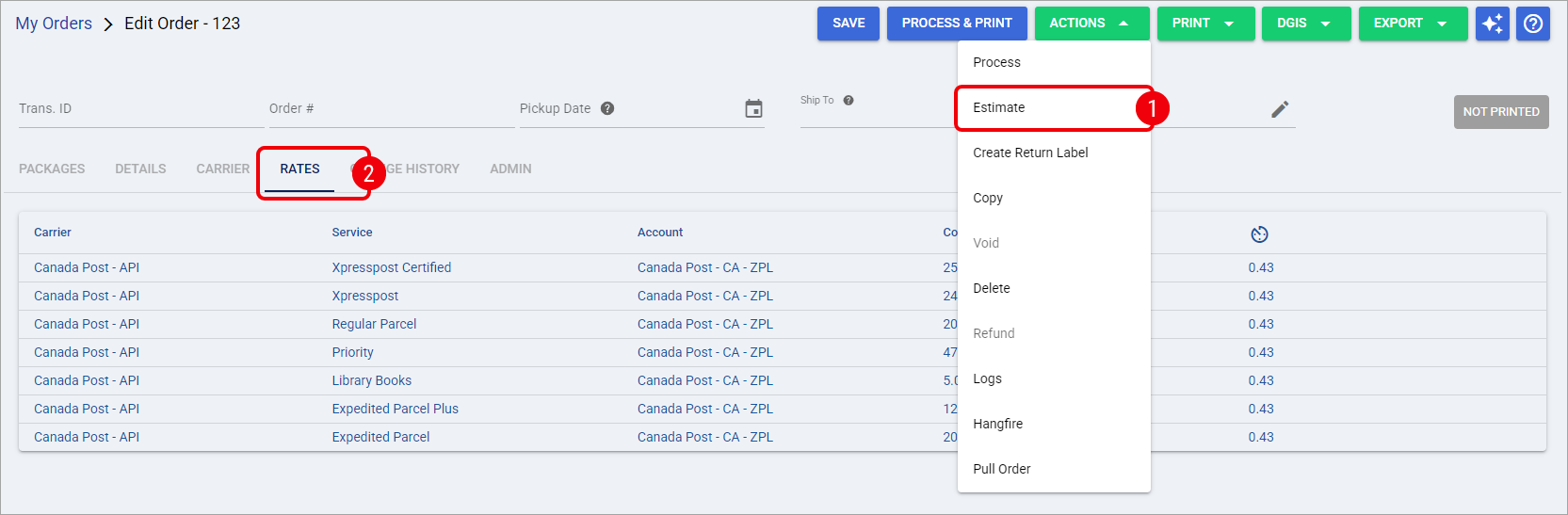
Task: Click the Ship To help icon
Action: (x=849, y=101)
